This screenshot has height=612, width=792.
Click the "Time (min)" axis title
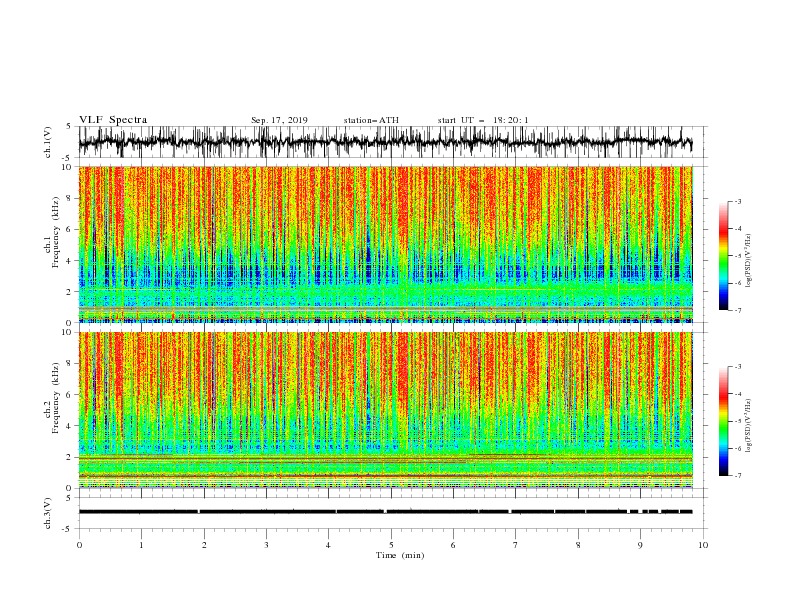(x=400, y=555)
